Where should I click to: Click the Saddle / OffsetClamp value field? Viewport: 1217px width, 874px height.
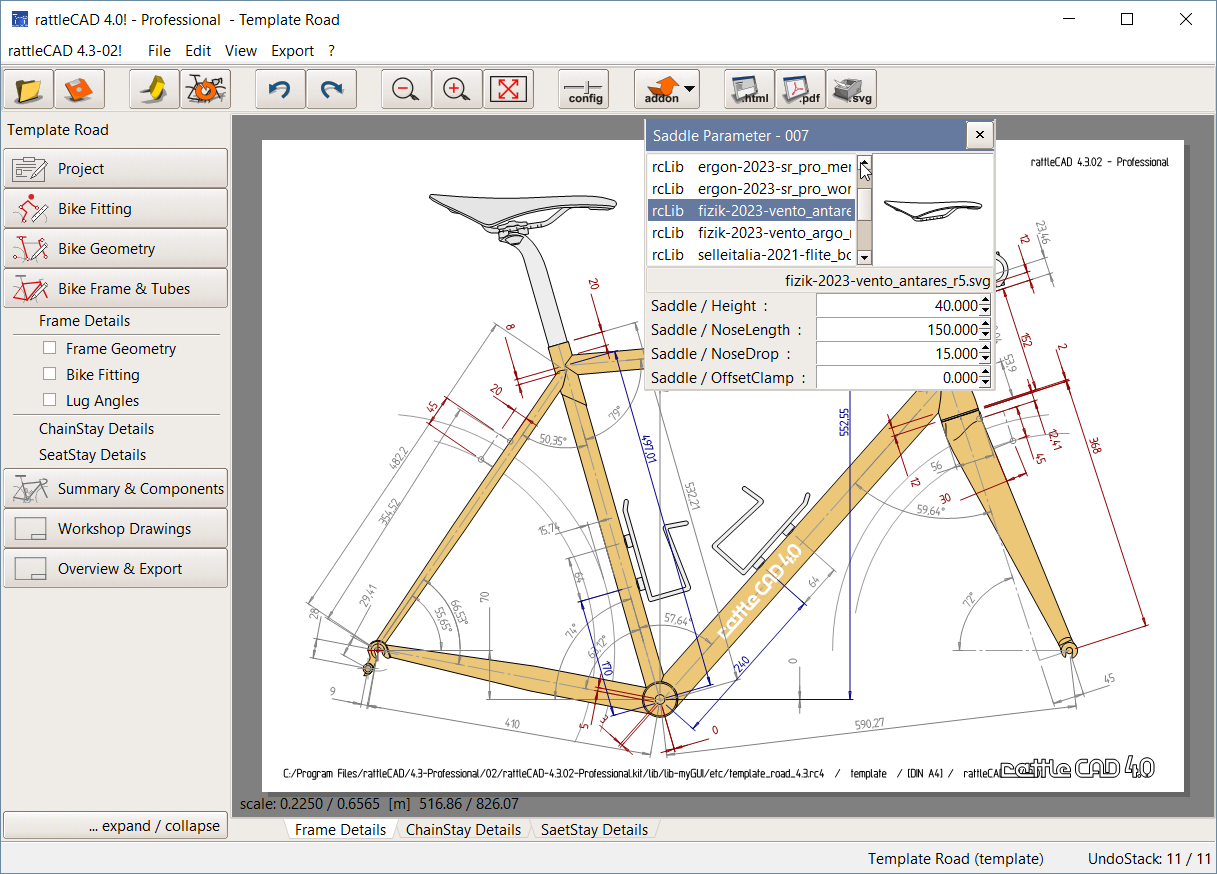(898, 378)
